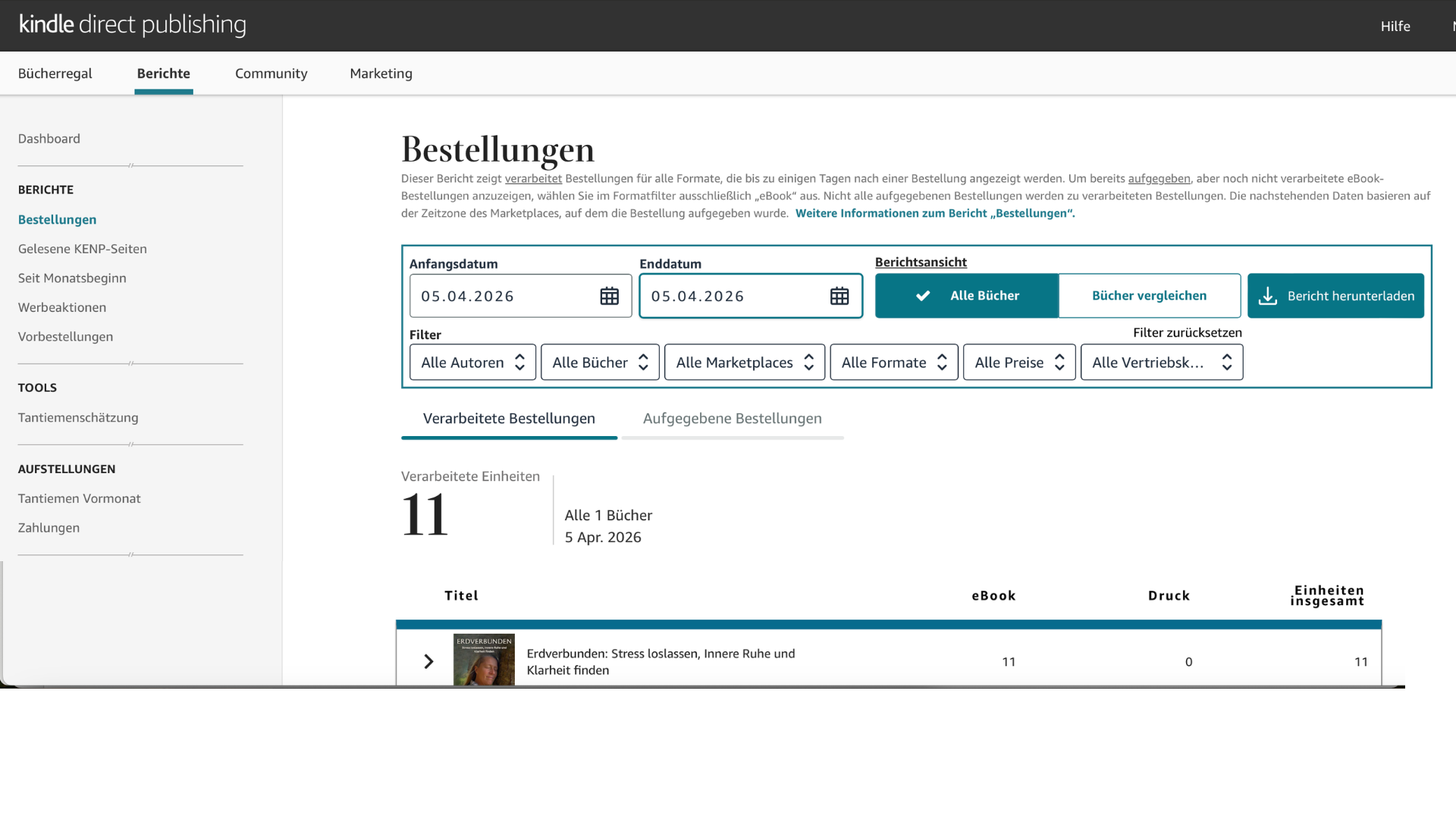Open Gelesene KENP-Seiten in sidebar
1456x819 pixels.
point(83,249)
